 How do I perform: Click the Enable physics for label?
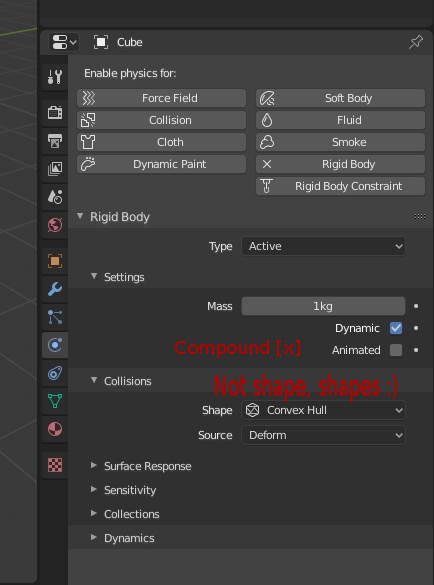point(130,73)
